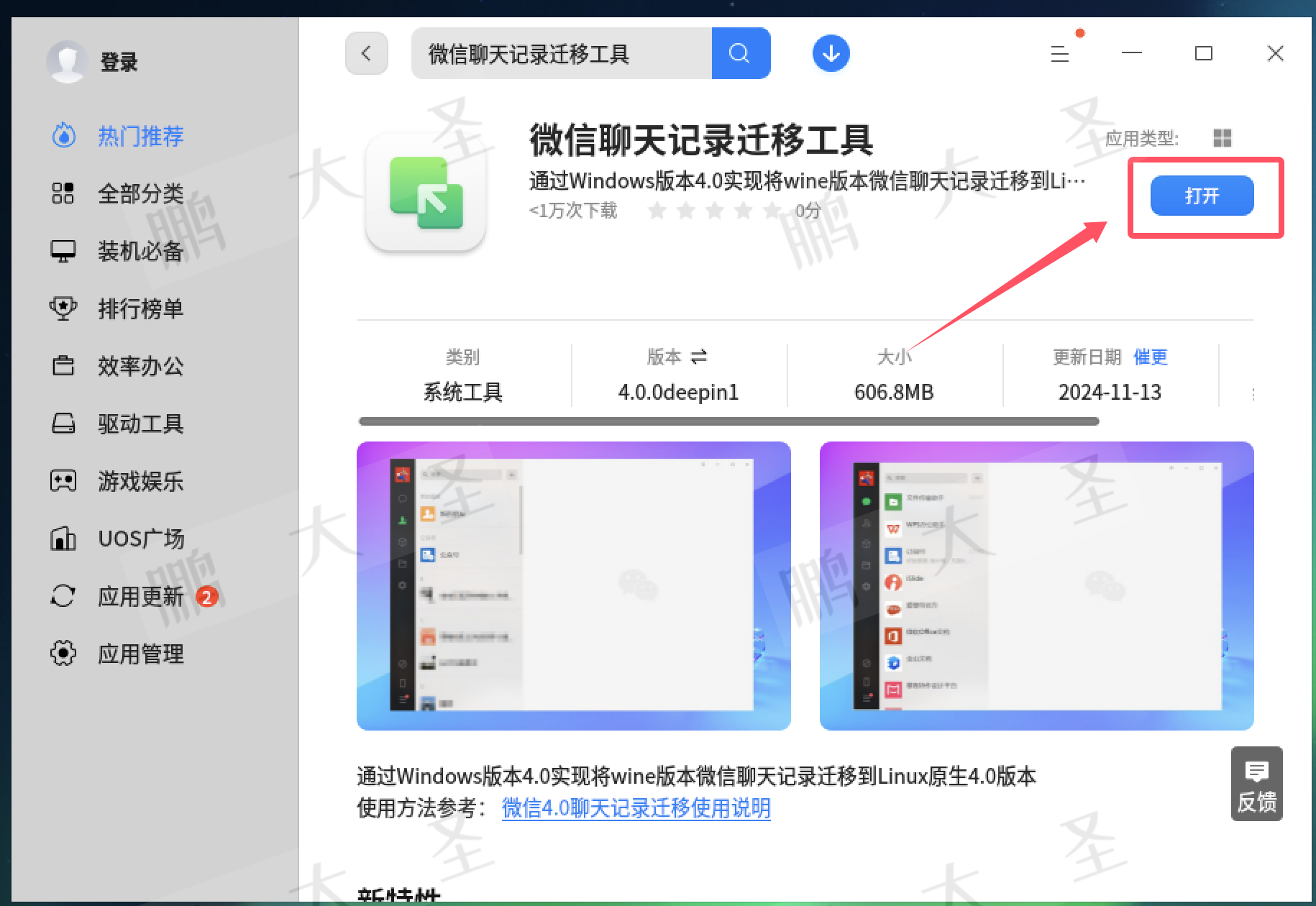1316x906 pixels.
Task: Click 装机必备 menu label
Action: [141, 251]
